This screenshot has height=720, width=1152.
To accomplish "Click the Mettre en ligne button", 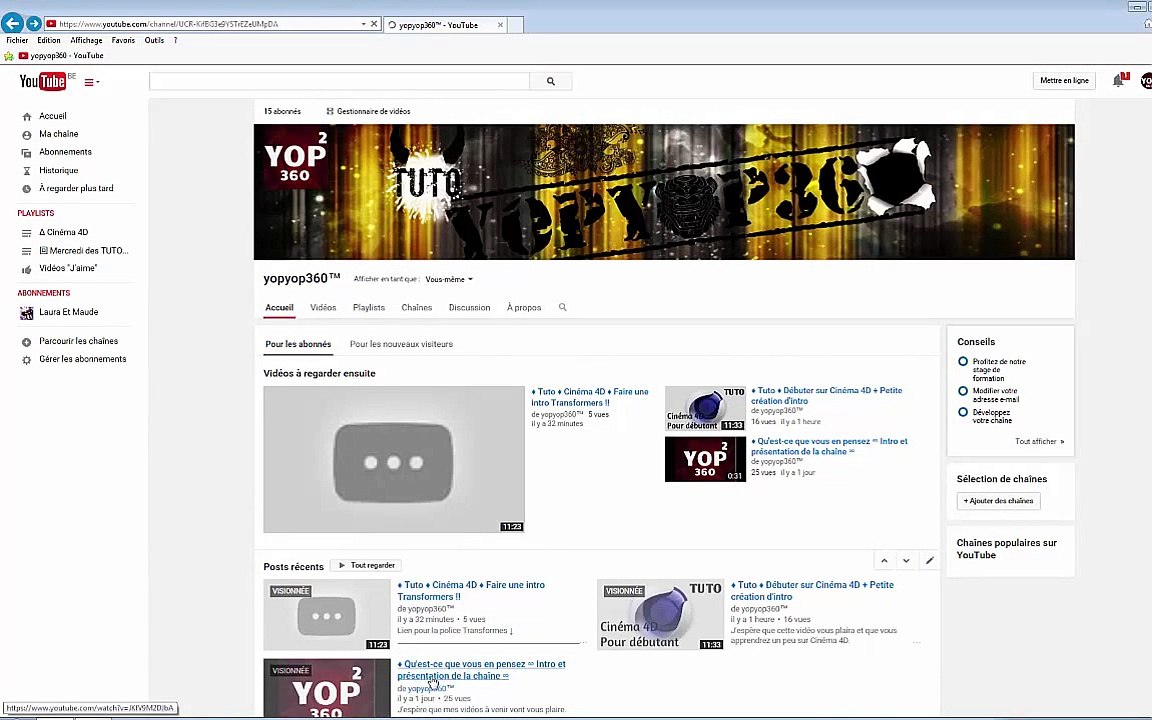I will tap(1064, 81).
